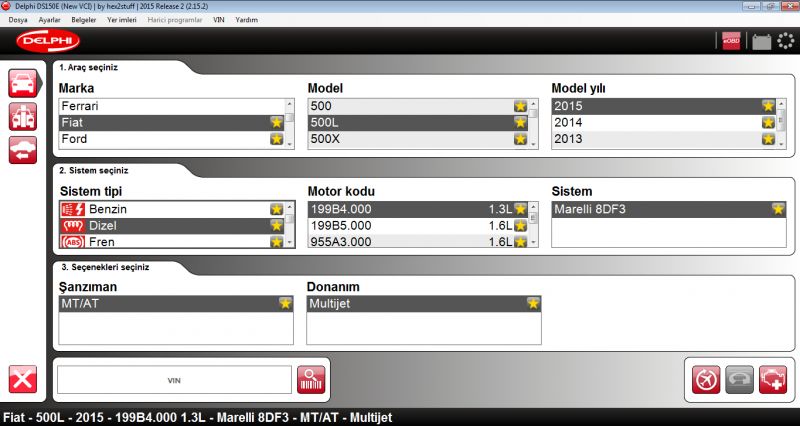Click the red X icon at bottom left
This screenshot has height=426, width=800.
pos(23,380)
